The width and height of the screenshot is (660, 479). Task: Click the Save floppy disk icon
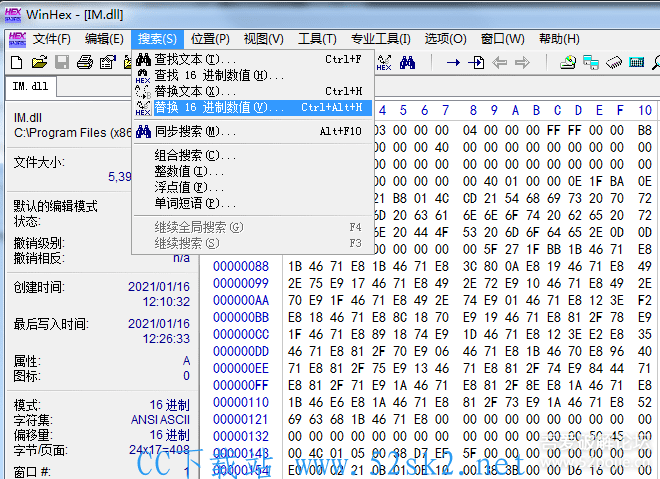[62, 63]
